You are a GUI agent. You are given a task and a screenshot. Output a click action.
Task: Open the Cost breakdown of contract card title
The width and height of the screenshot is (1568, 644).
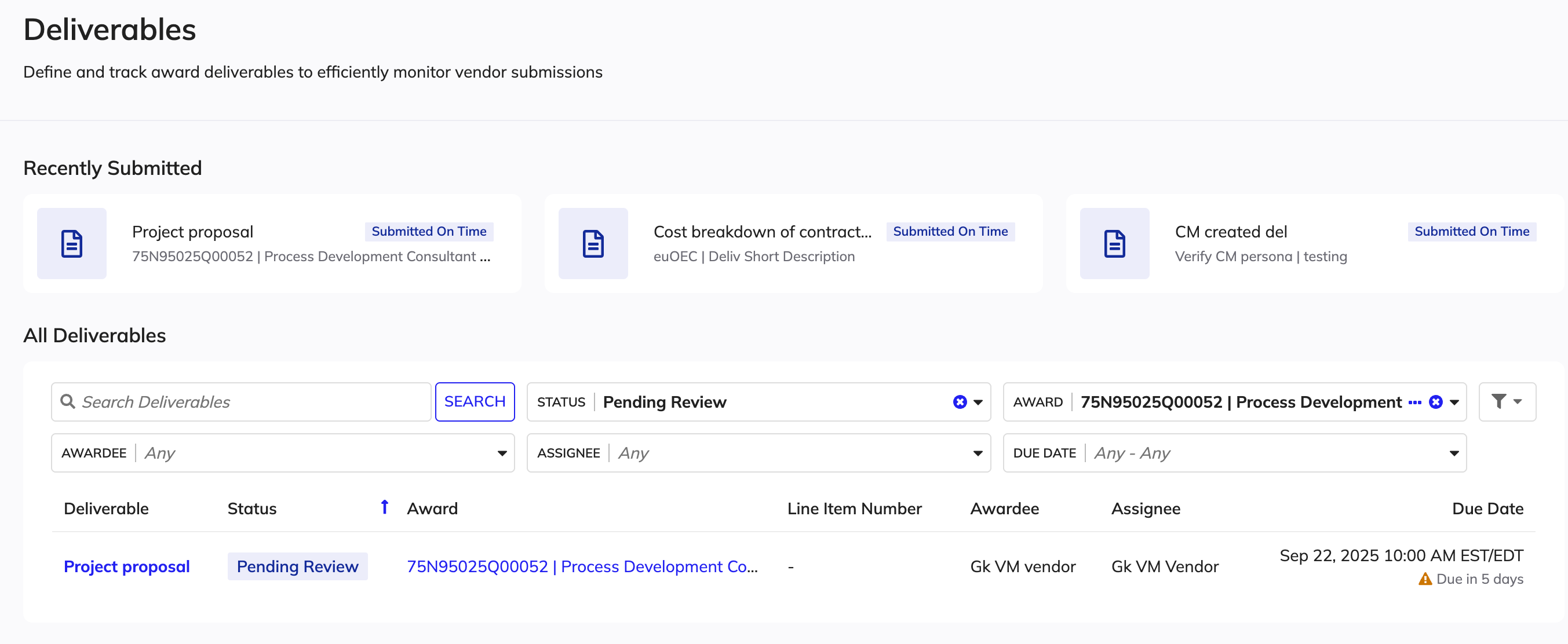(762, 232)
